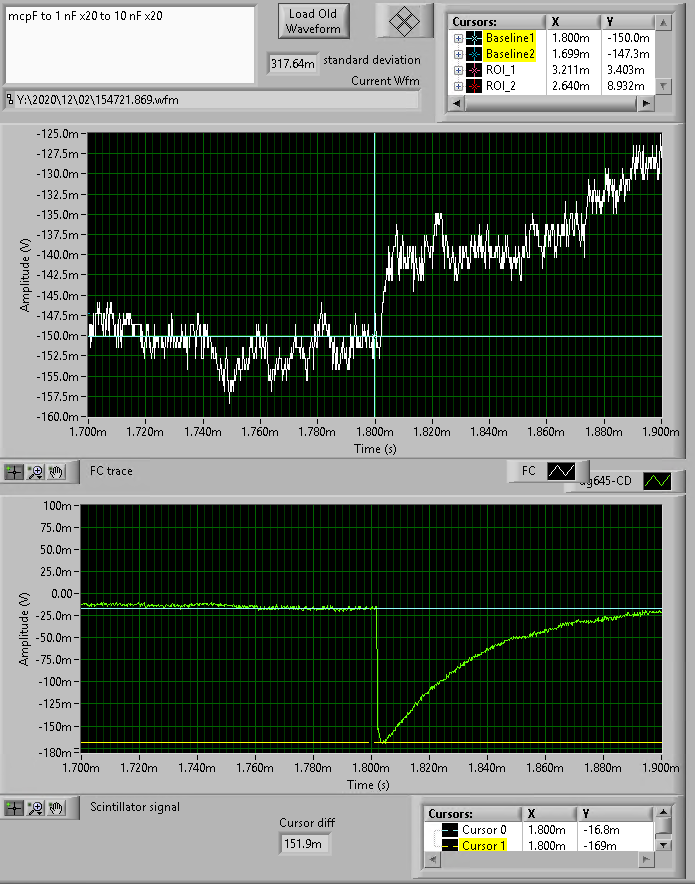Screen dimensions: 695x884
Task: Click the ROI_1 cursor glyph icon
Action: 474,70
